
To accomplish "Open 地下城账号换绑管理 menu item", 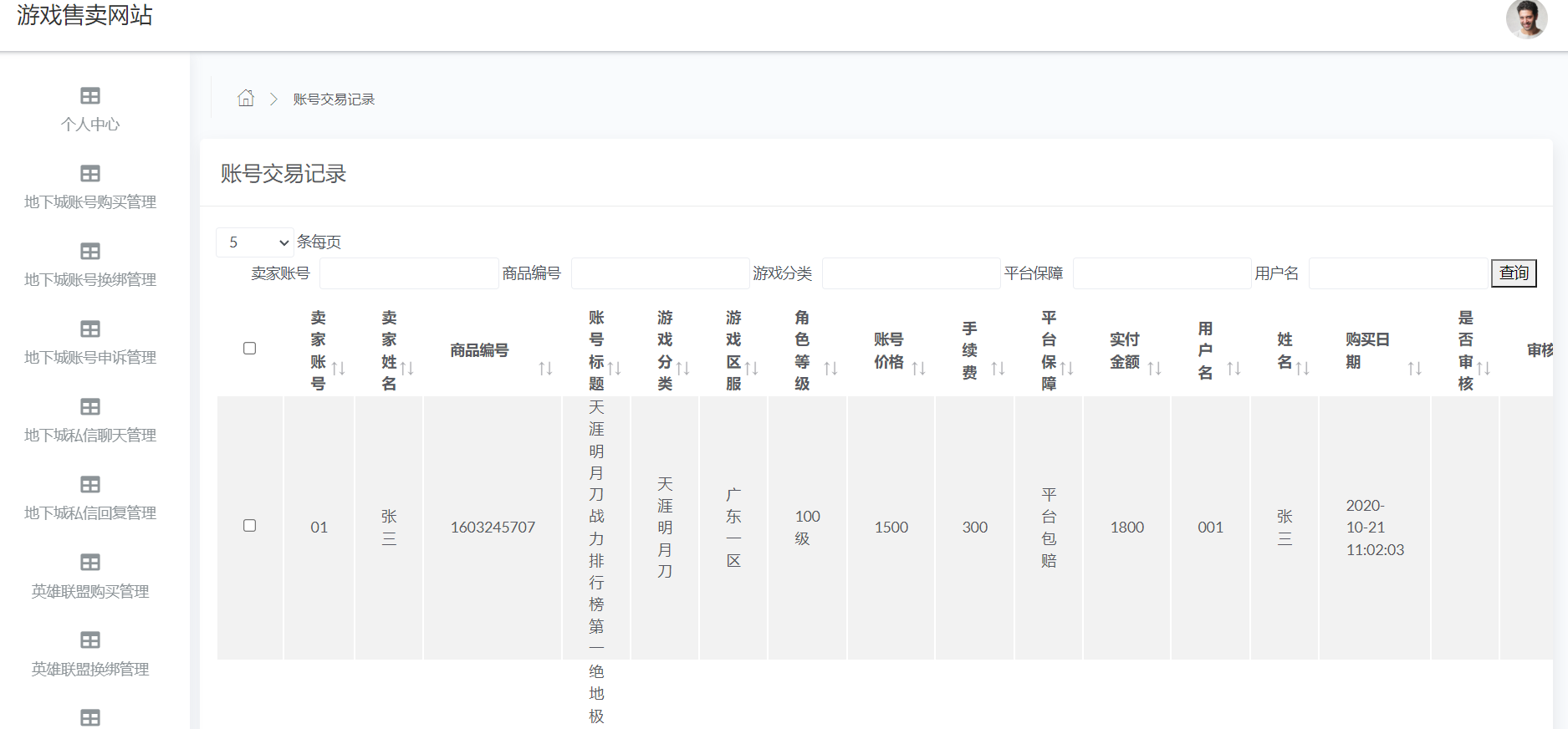I will tap(90, 280).
